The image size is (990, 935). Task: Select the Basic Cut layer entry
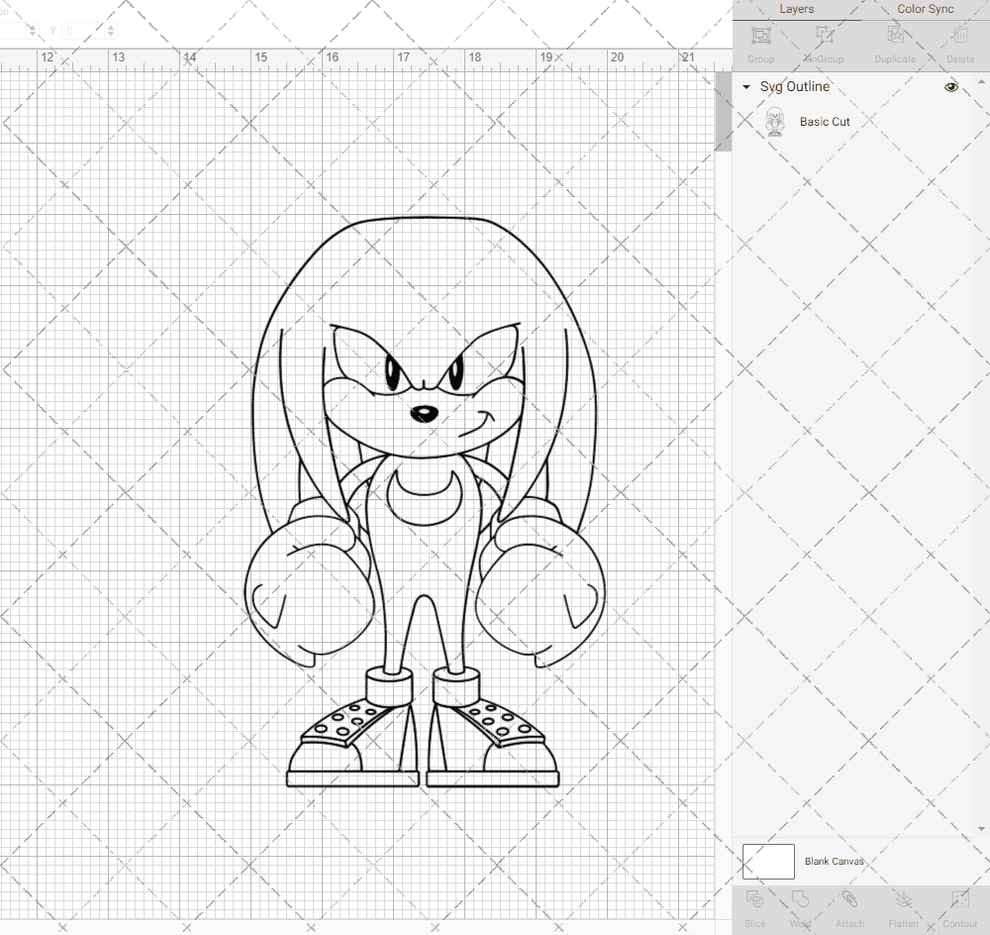tap(825, 121)
